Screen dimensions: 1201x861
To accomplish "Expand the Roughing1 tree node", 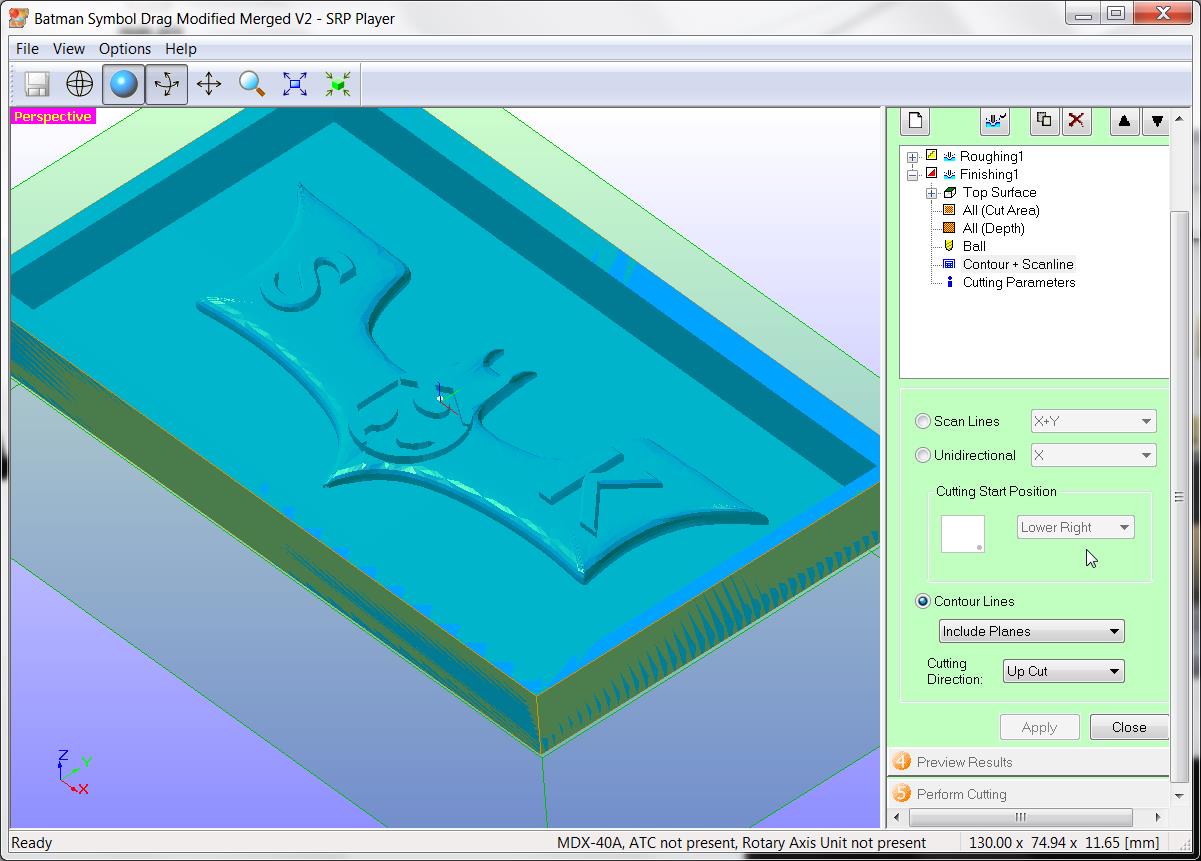I will coord(912,157).
